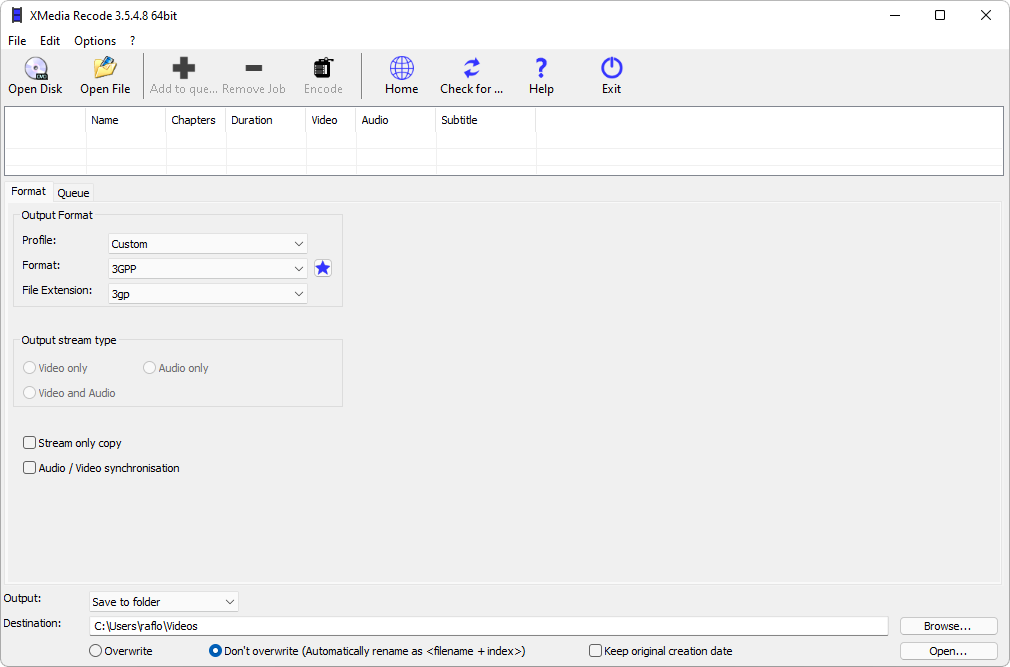Click the Name column header

pyautogui.click(x=126, y=120)
